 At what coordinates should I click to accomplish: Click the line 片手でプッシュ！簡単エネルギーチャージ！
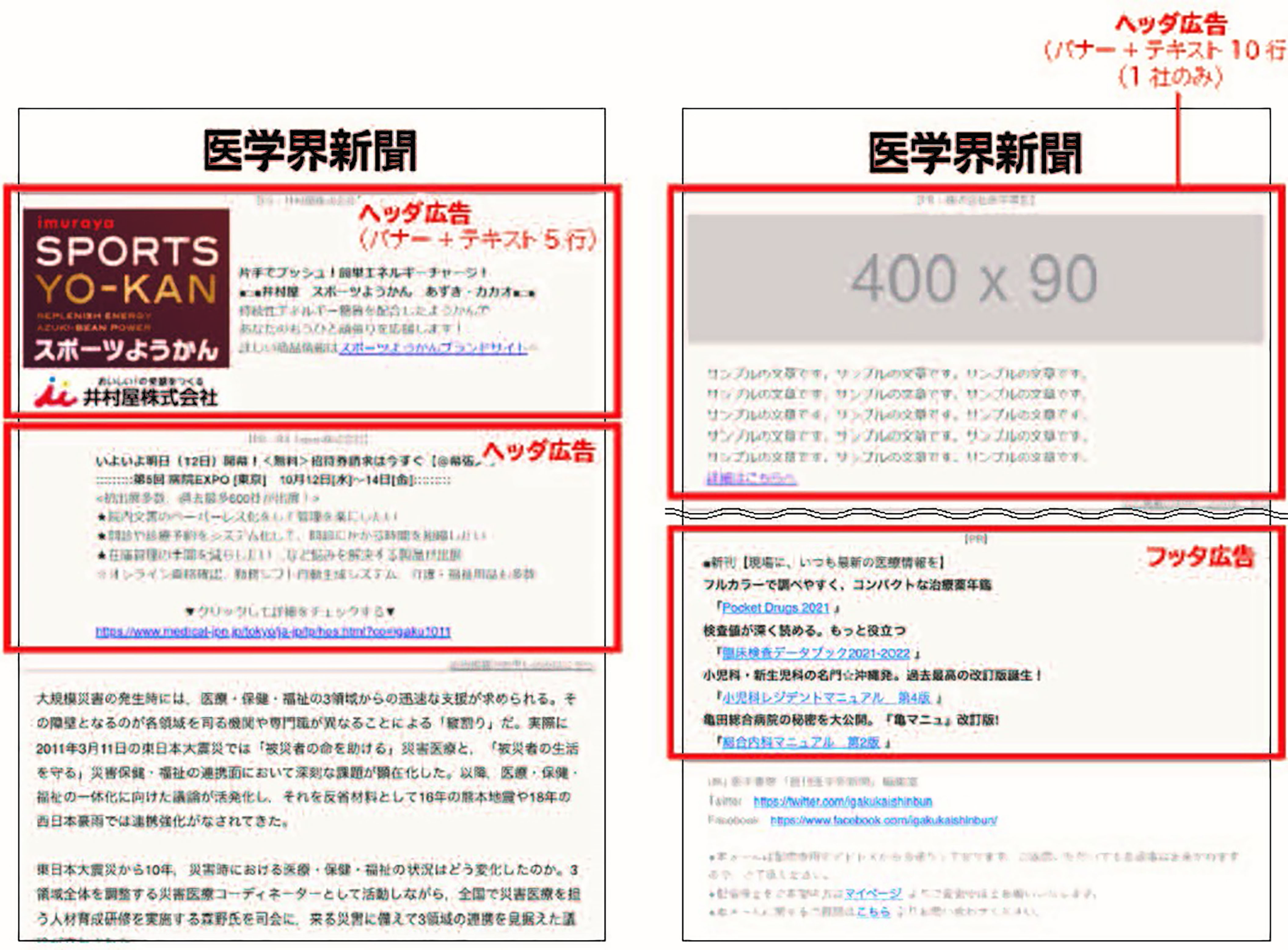[363, 272]
